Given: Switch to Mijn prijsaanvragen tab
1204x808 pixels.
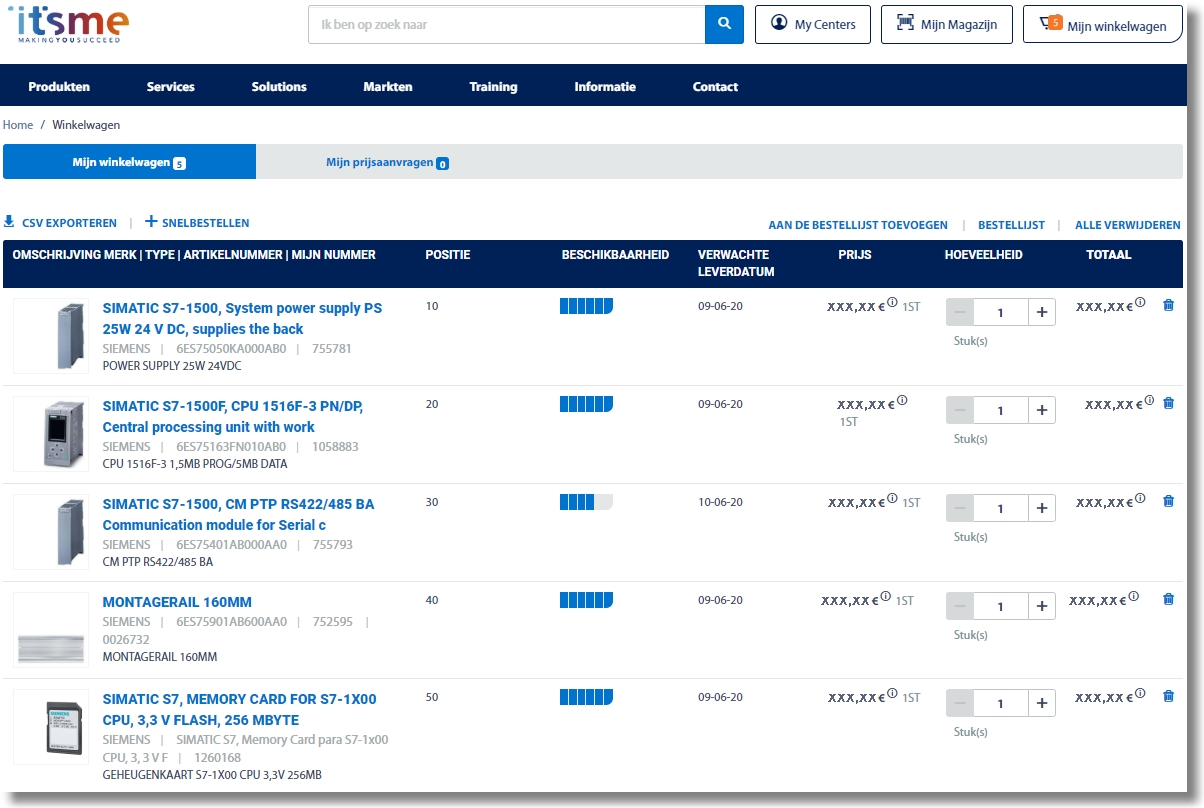Looking at the screenshot, I should pos(388,162).
